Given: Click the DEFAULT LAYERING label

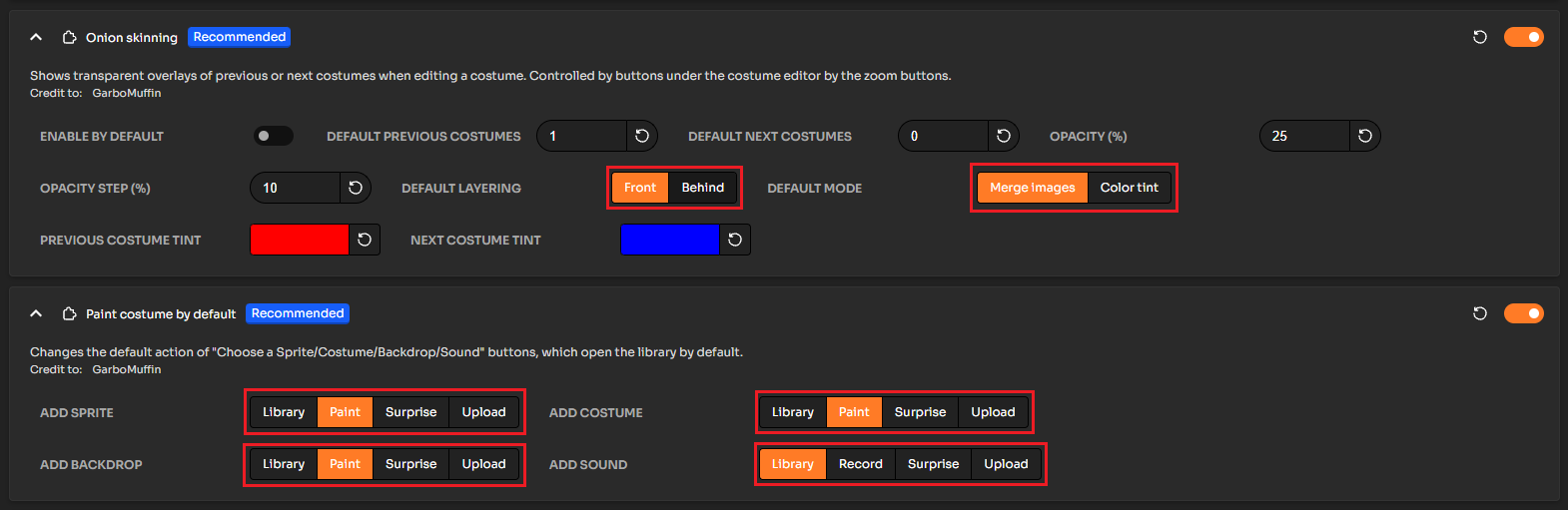Looking at the screenshot, I should pos(461,188).
